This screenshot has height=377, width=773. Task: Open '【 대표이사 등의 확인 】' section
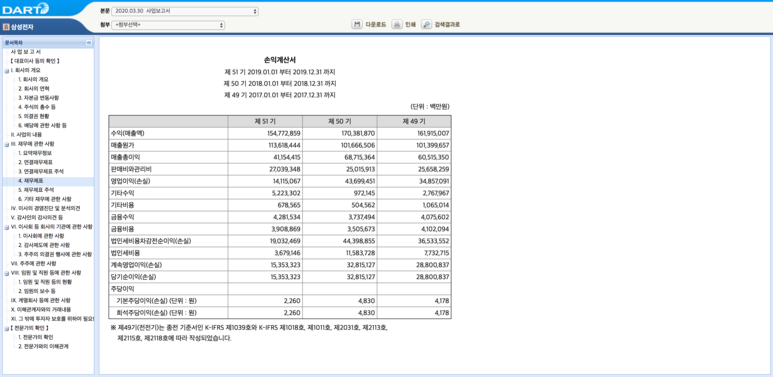(35, 61)
